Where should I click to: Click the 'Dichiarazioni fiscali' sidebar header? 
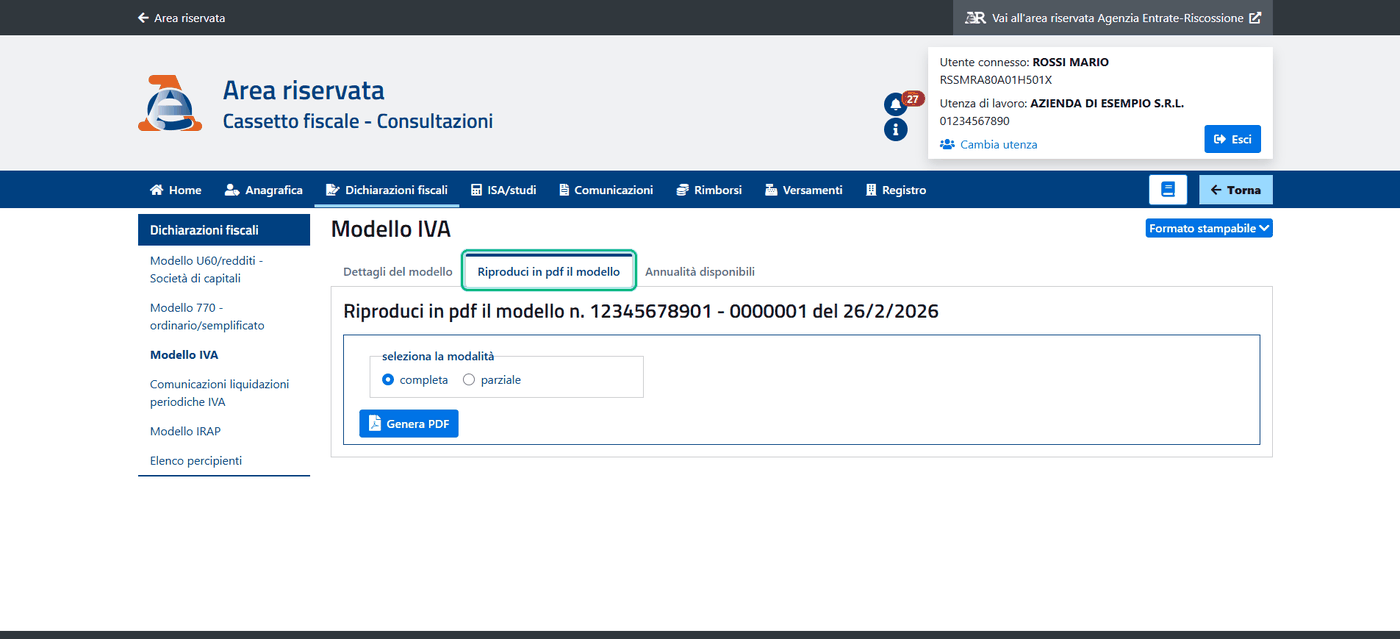click(224, 230)
